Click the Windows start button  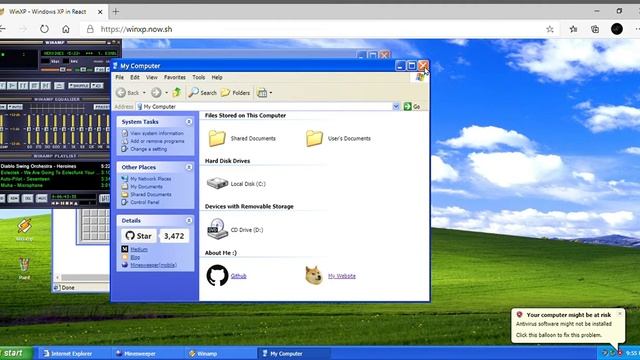pyautogui.click(x=16, y=353)
